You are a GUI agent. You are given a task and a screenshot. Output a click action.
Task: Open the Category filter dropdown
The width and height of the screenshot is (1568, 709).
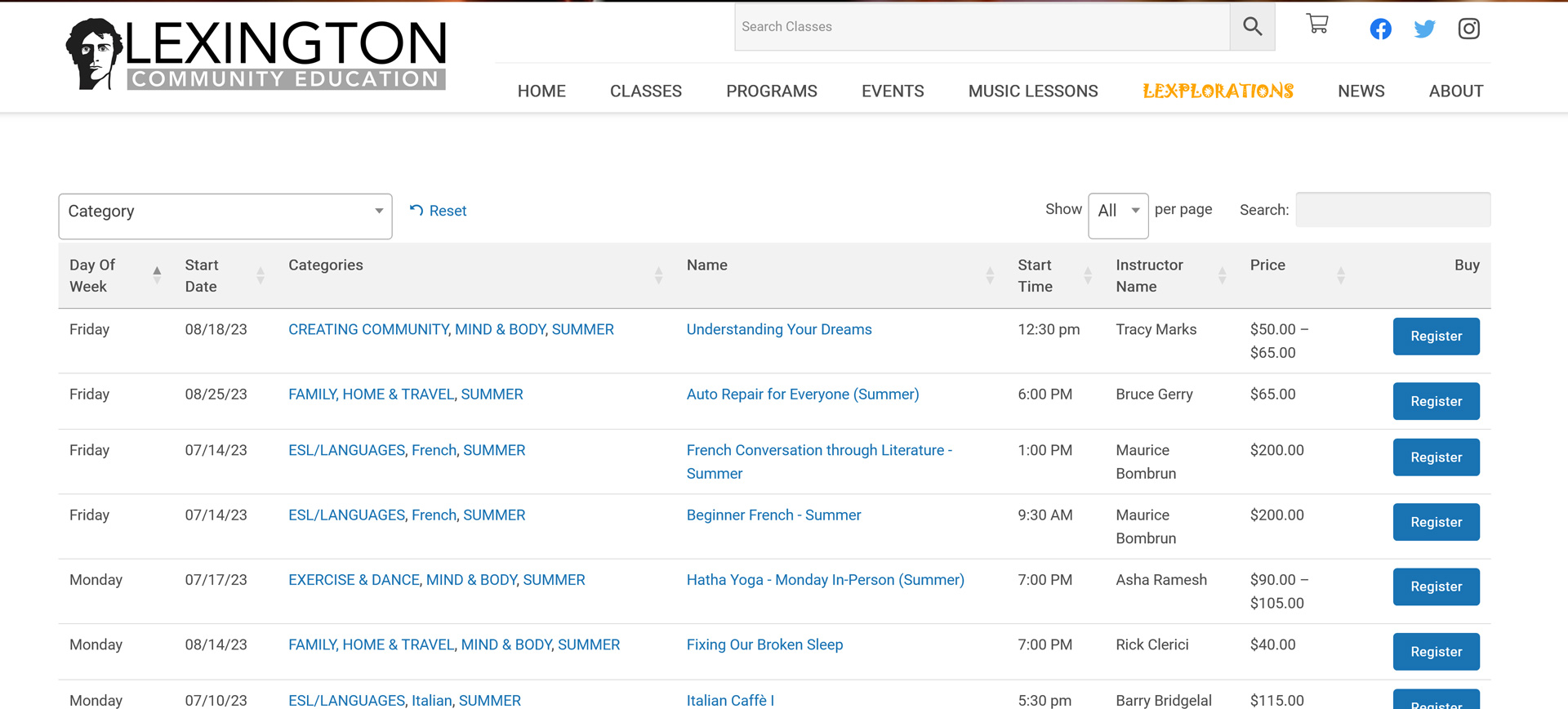tap(225, 216)
